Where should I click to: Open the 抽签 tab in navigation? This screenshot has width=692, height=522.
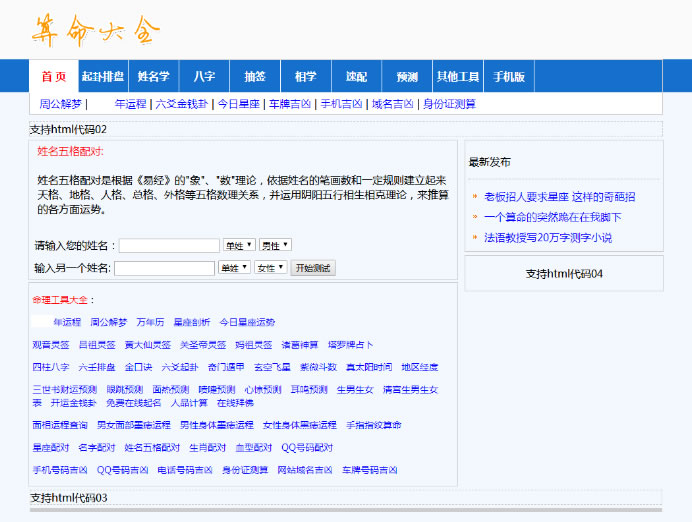click(x=255, y=77)
